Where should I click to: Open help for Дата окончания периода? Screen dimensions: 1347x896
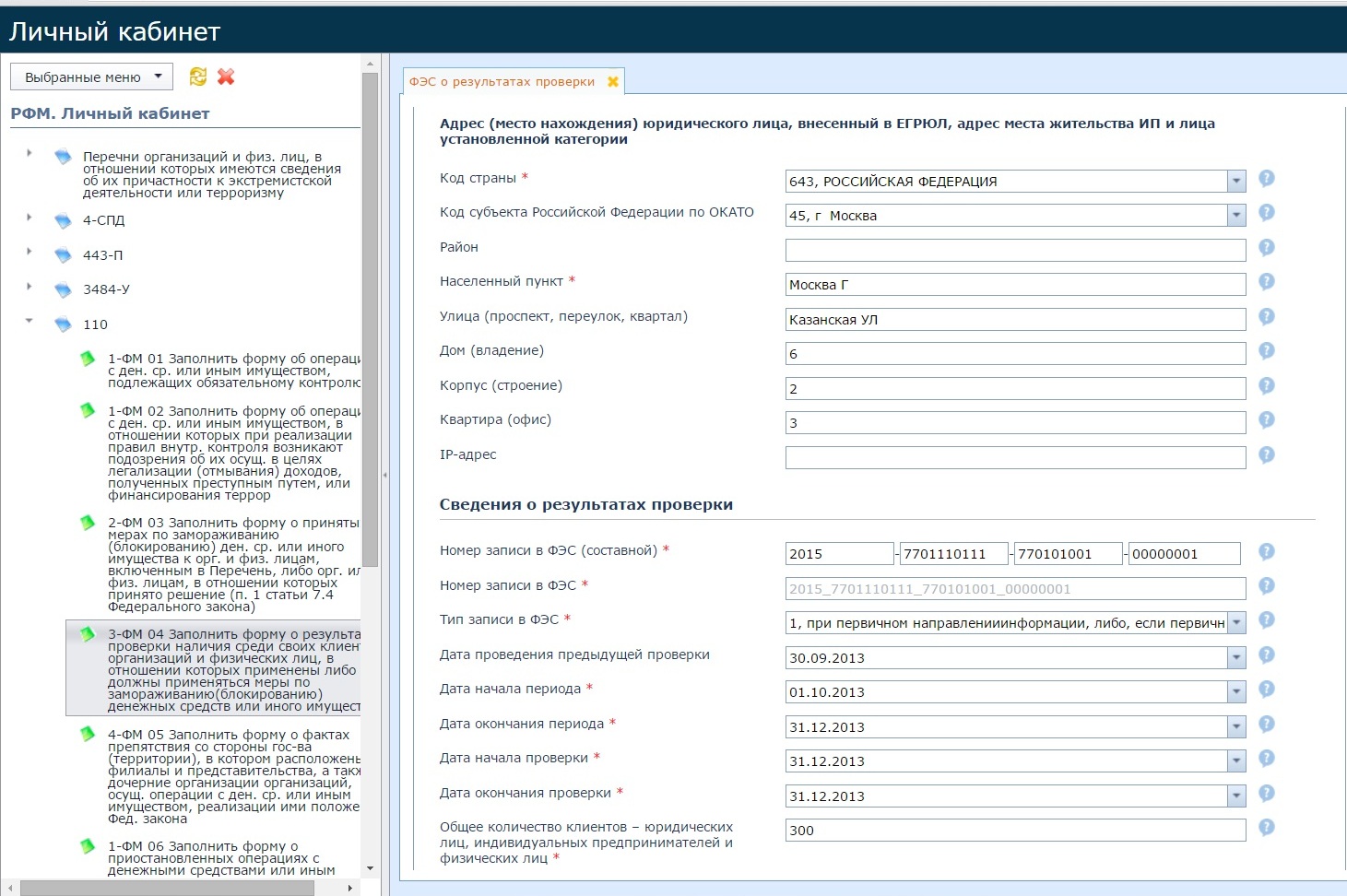click(x=1267, y=724)
